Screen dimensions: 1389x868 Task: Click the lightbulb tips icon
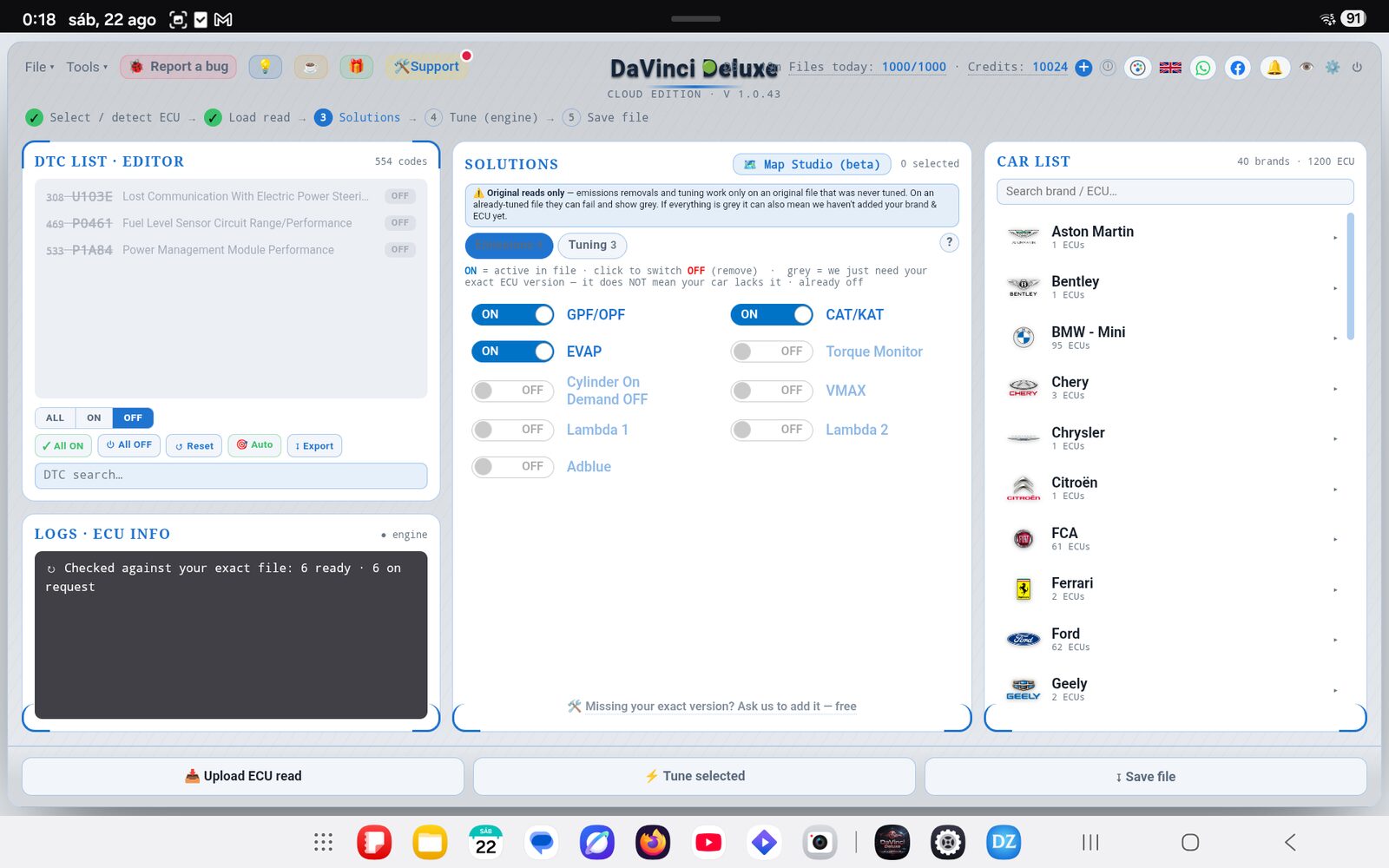[x=265, y=67]
